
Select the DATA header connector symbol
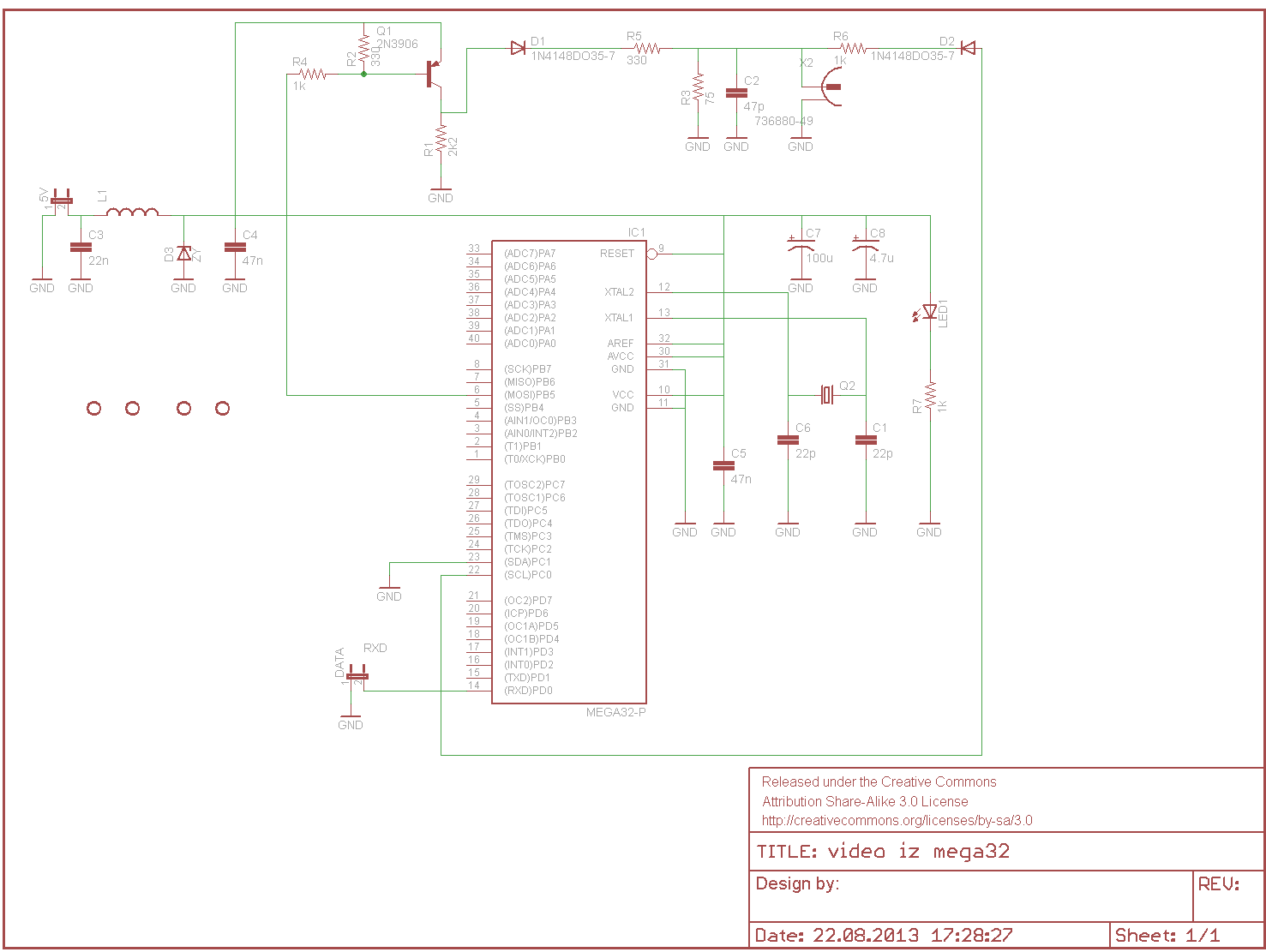(357, 675)
